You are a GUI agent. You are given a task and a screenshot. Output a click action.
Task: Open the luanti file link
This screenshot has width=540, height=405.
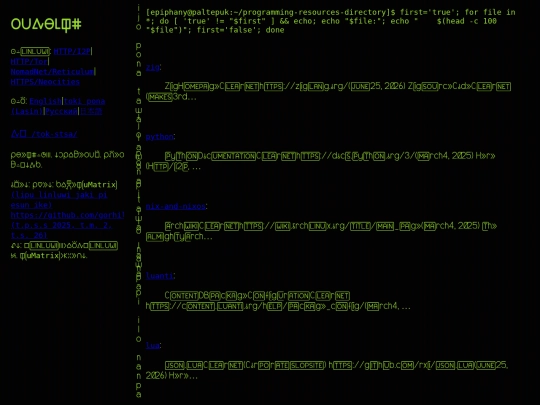[x=159, y=276]
